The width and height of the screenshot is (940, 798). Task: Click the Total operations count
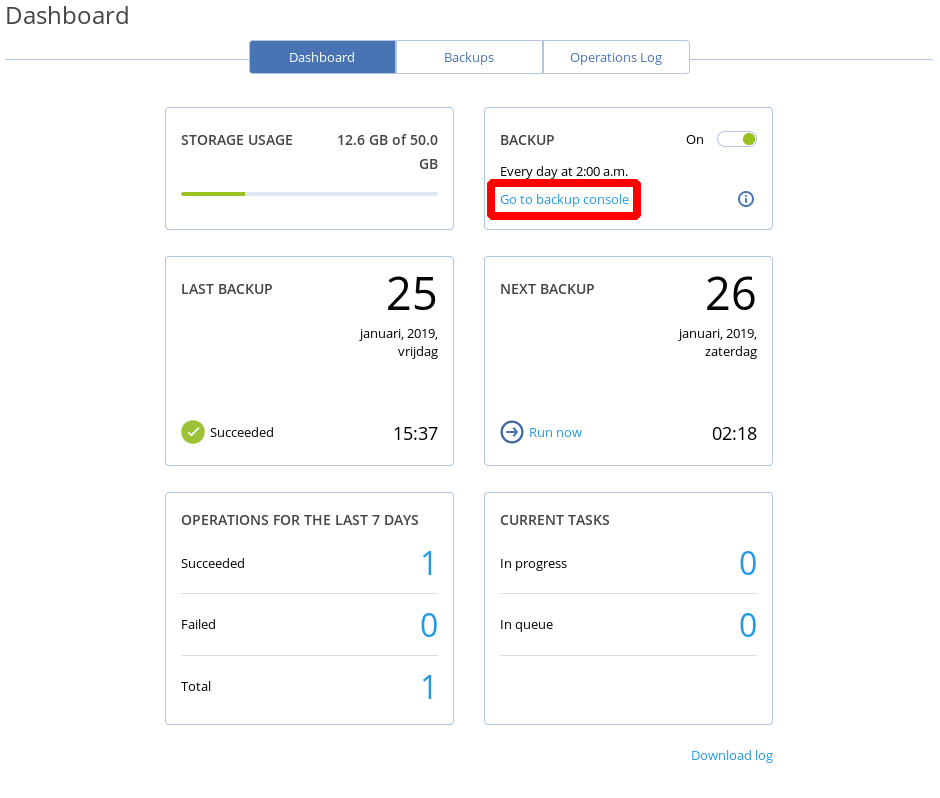point(428,687)
